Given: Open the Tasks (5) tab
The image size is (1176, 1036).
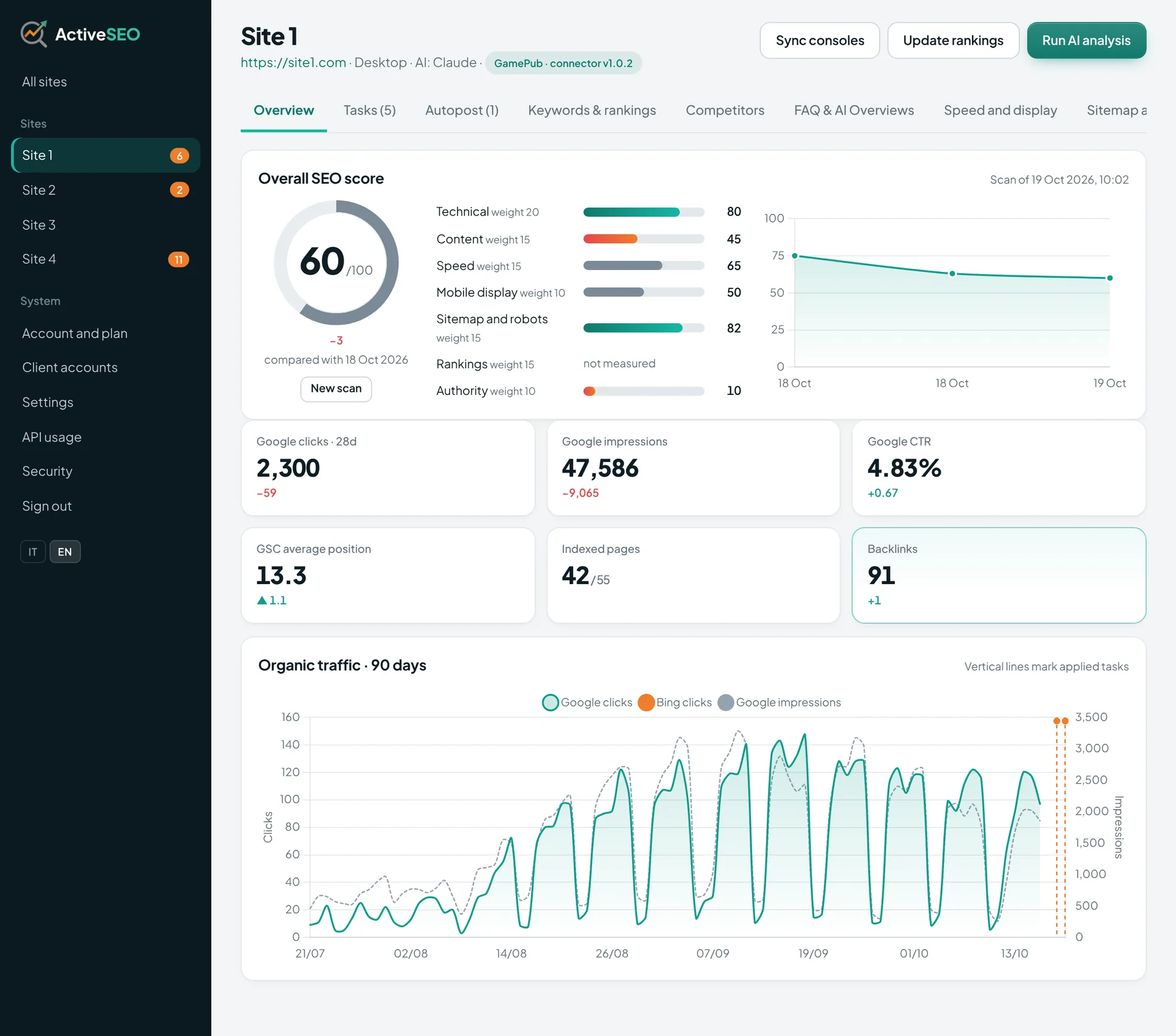Looking at the screenshot, I should click(x=369, y=110).
